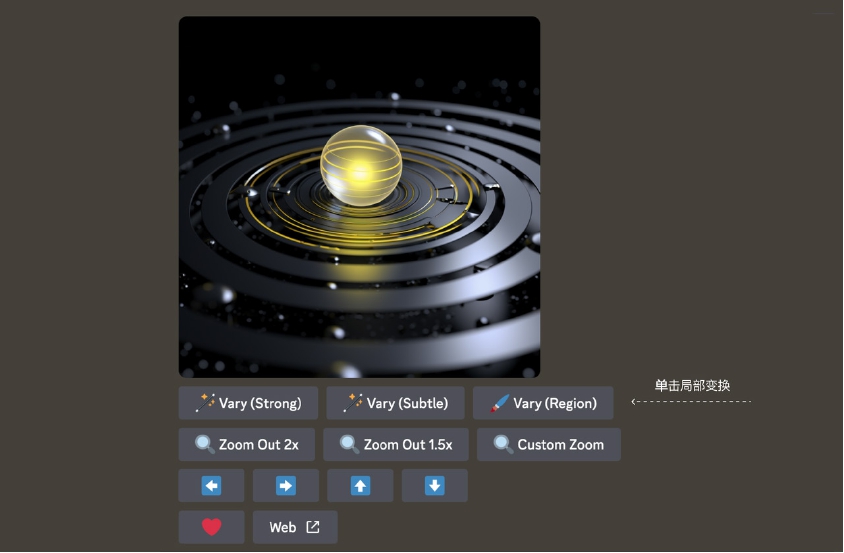Open Custom Zoom
The height and width of the screenshot is (553, 844).
[x=549, y=444]
